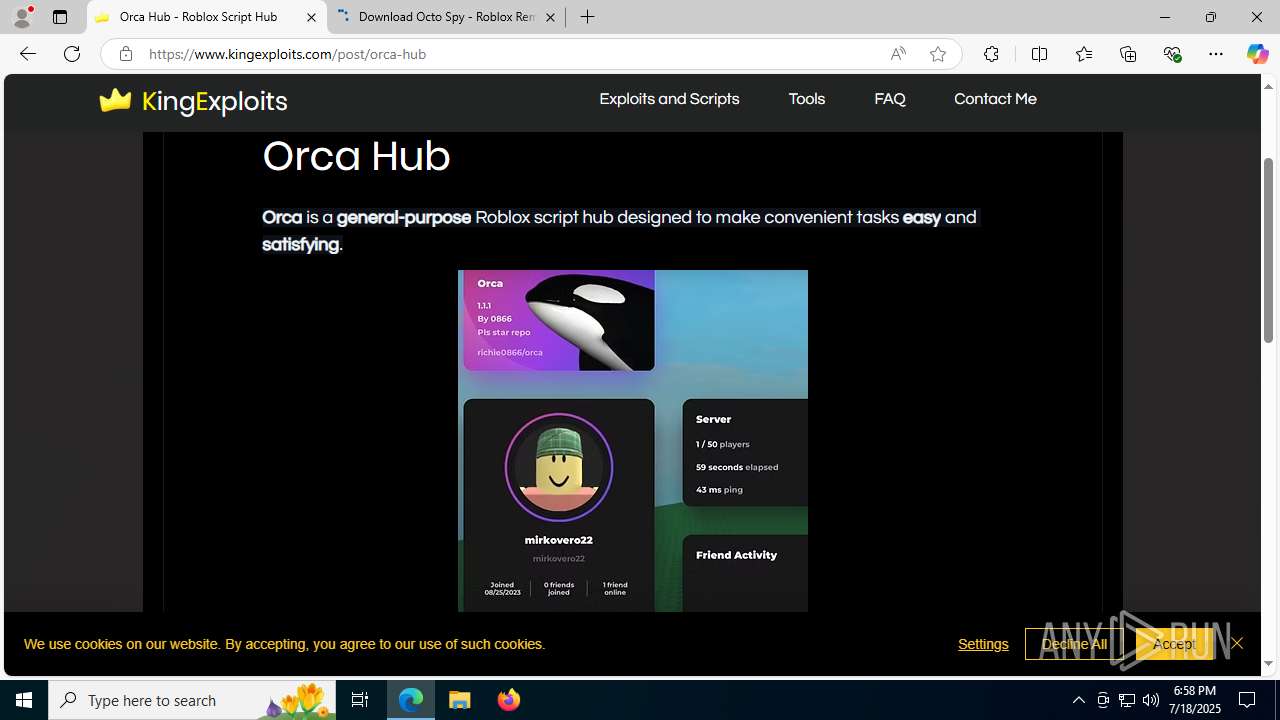This screenshot has height=720, width=1280.
Task: Open the Collections icon
Action: (1128, 54)
